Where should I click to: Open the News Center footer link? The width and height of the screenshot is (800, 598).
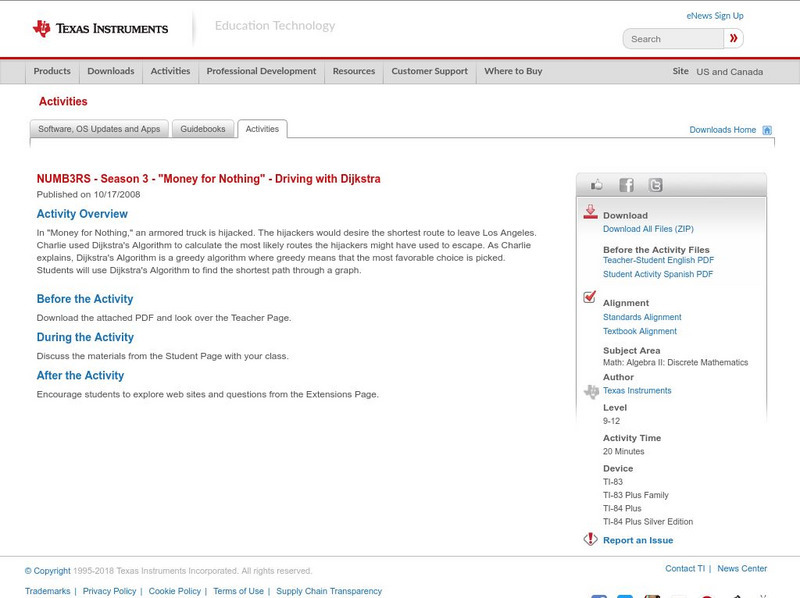742,568
